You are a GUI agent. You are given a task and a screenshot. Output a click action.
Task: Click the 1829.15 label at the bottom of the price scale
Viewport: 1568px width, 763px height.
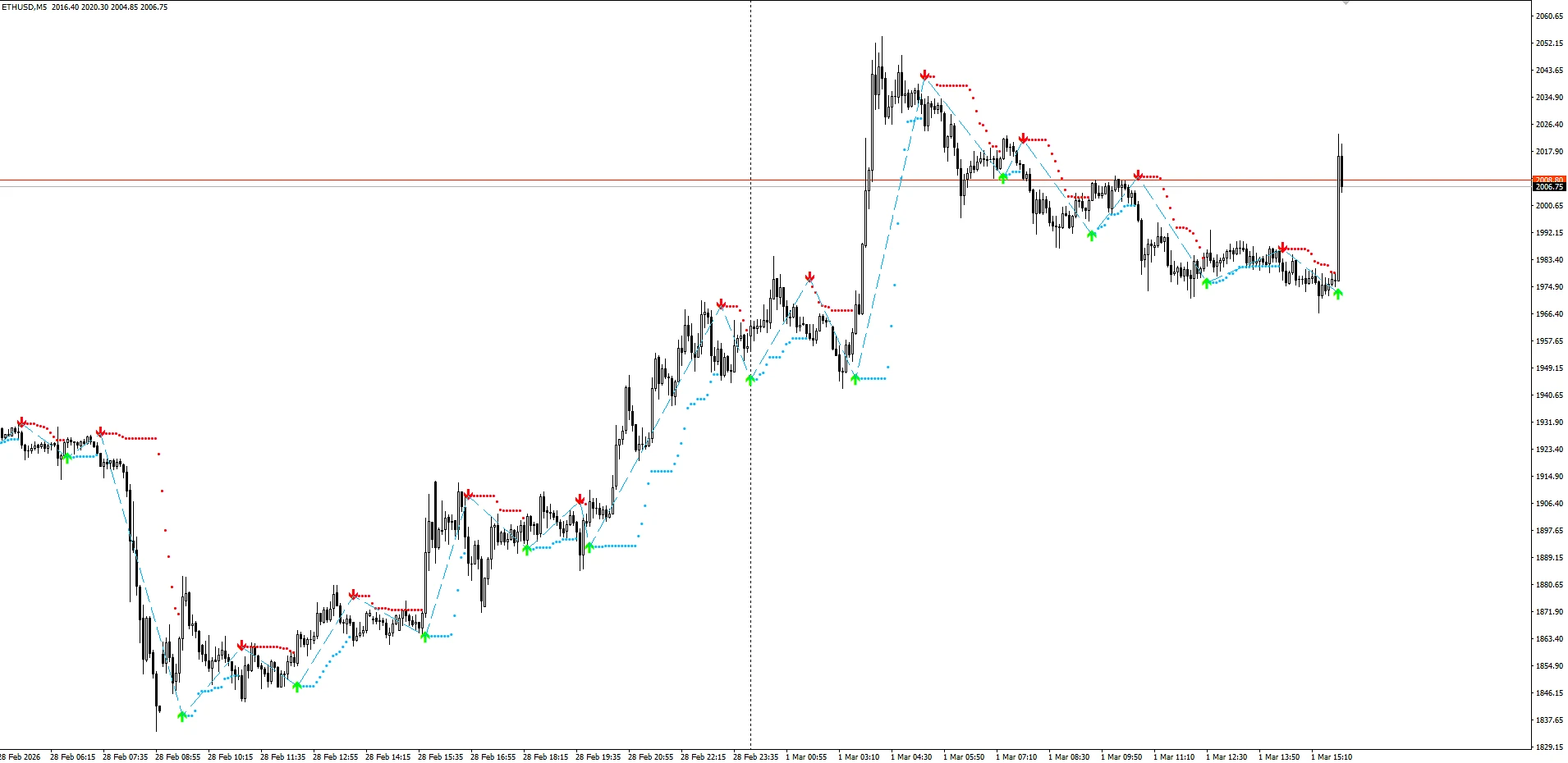coord(1549,747)
